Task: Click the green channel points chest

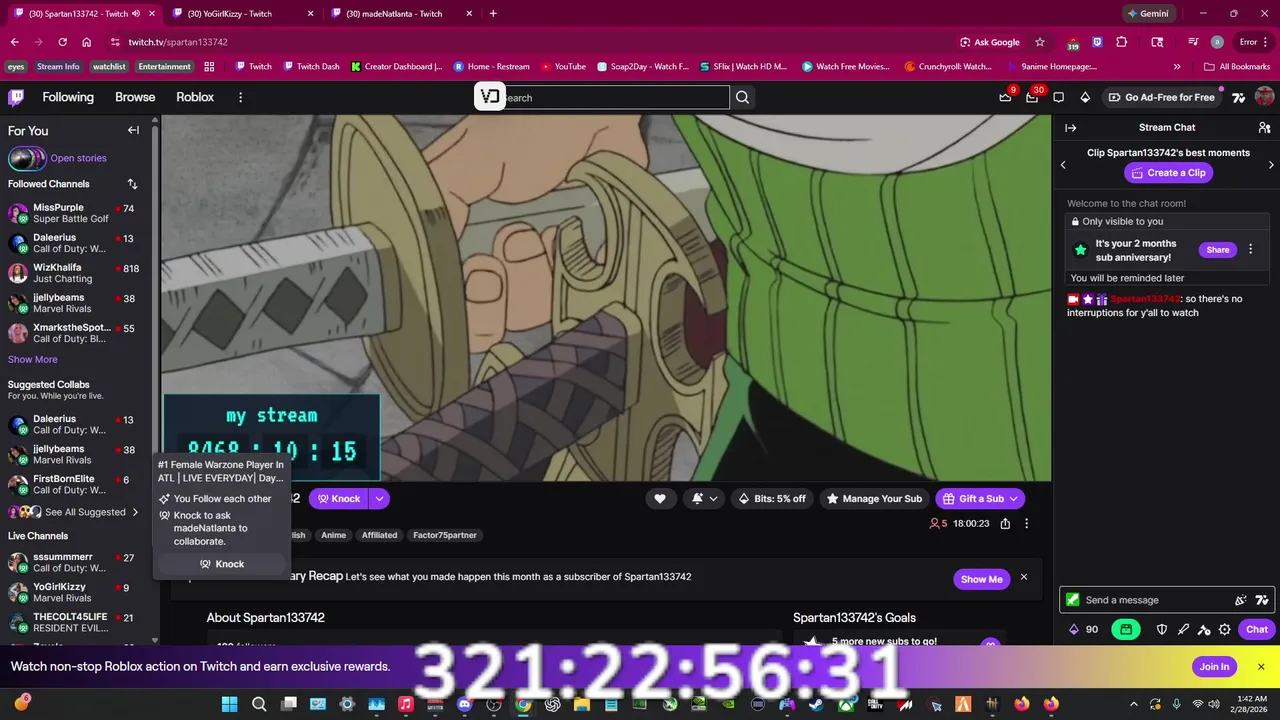Action: coord(1126,629)
